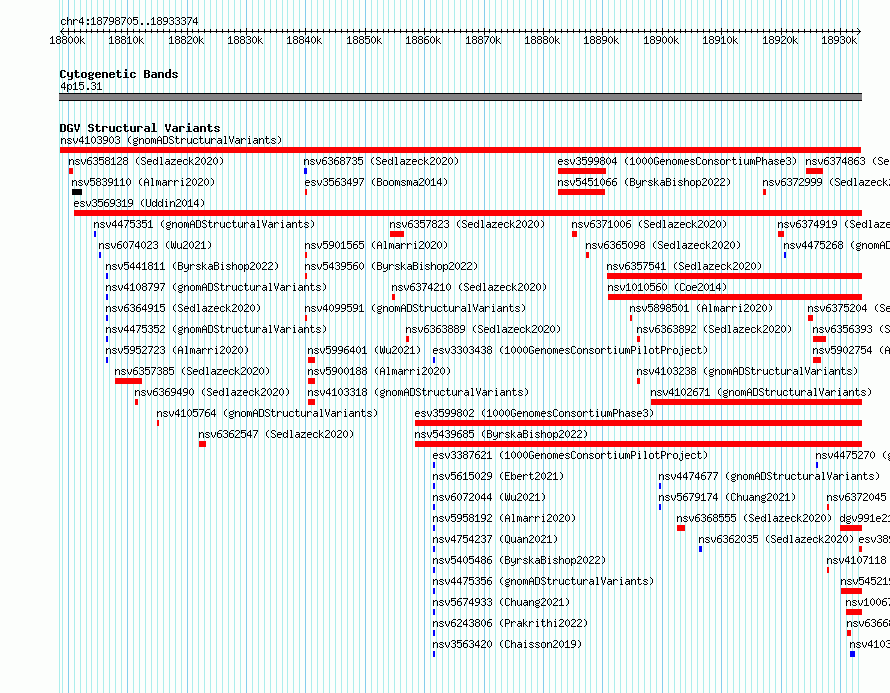
Task: Open nsv4102671 (gnomADStructuralVariants) variant
Action: [762, 392]
